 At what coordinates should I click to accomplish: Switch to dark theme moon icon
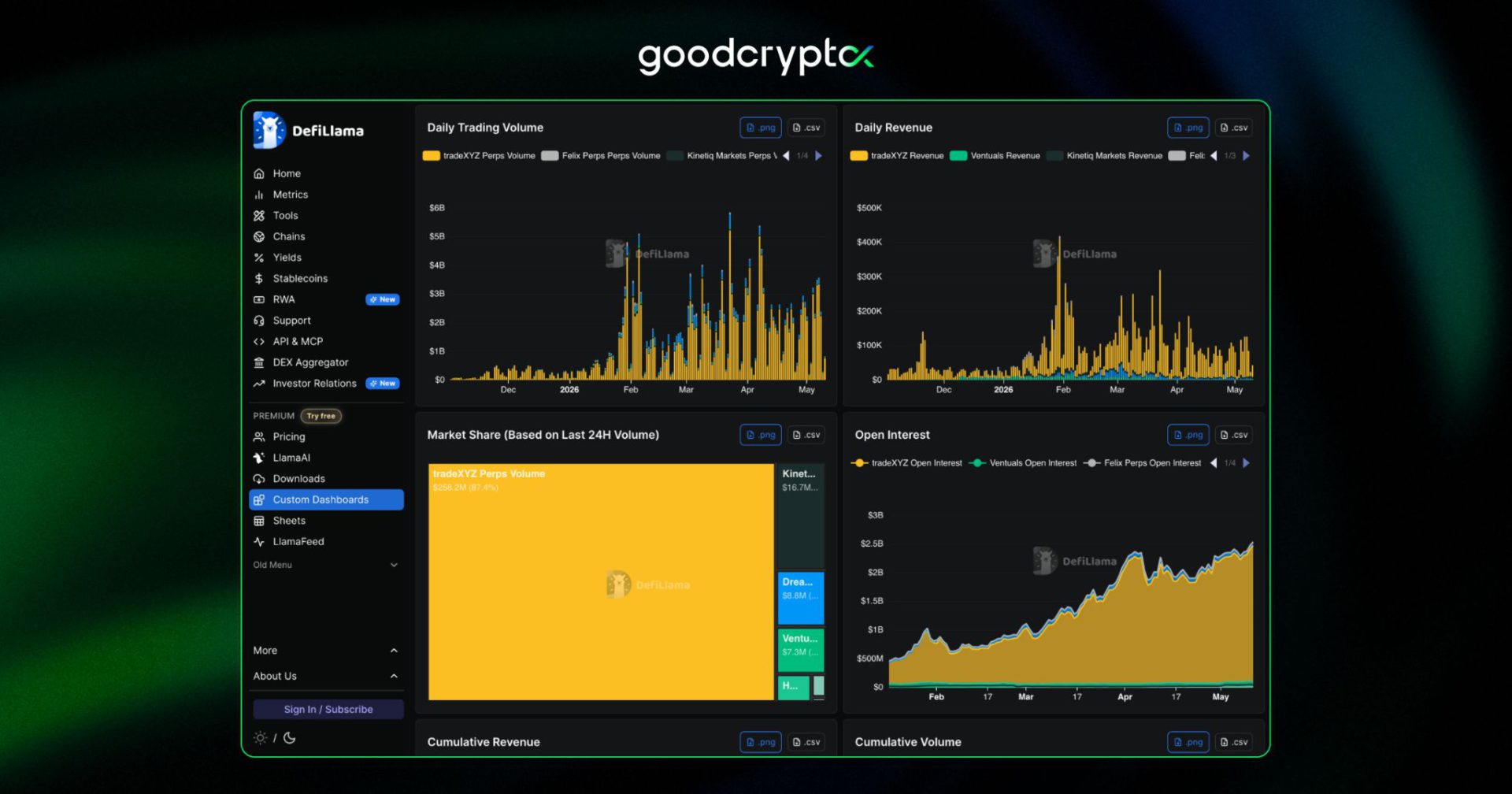point(289,738)
